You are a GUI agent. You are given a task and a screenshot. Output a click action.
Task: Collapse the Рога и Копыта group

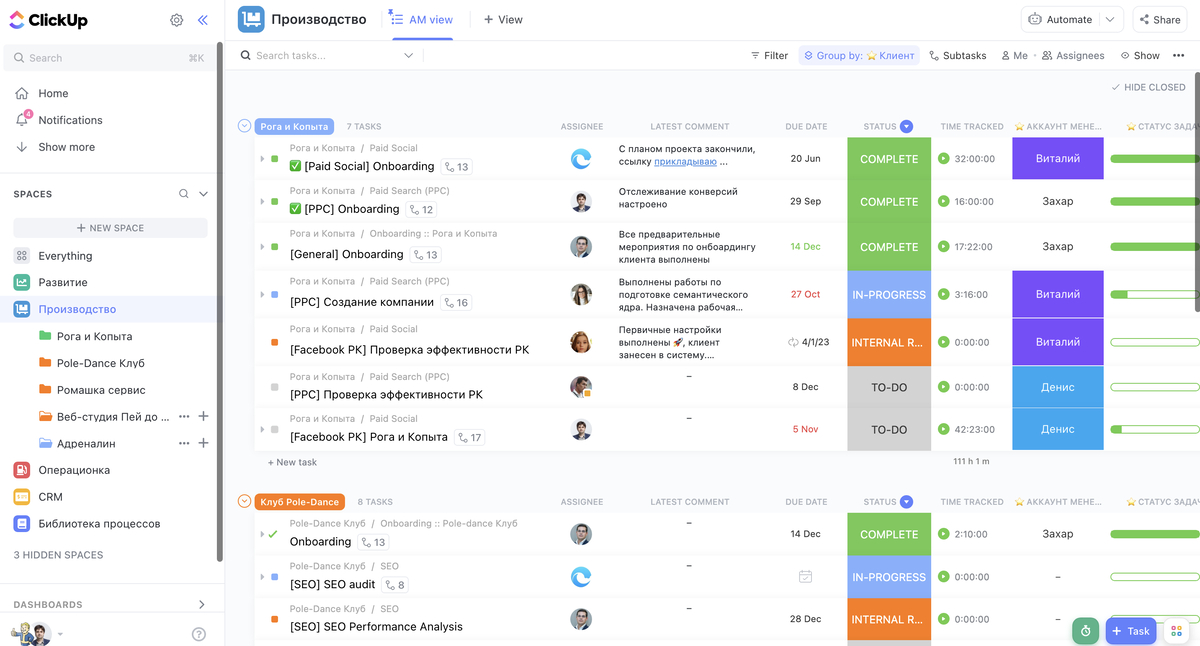tap(244, 126)
